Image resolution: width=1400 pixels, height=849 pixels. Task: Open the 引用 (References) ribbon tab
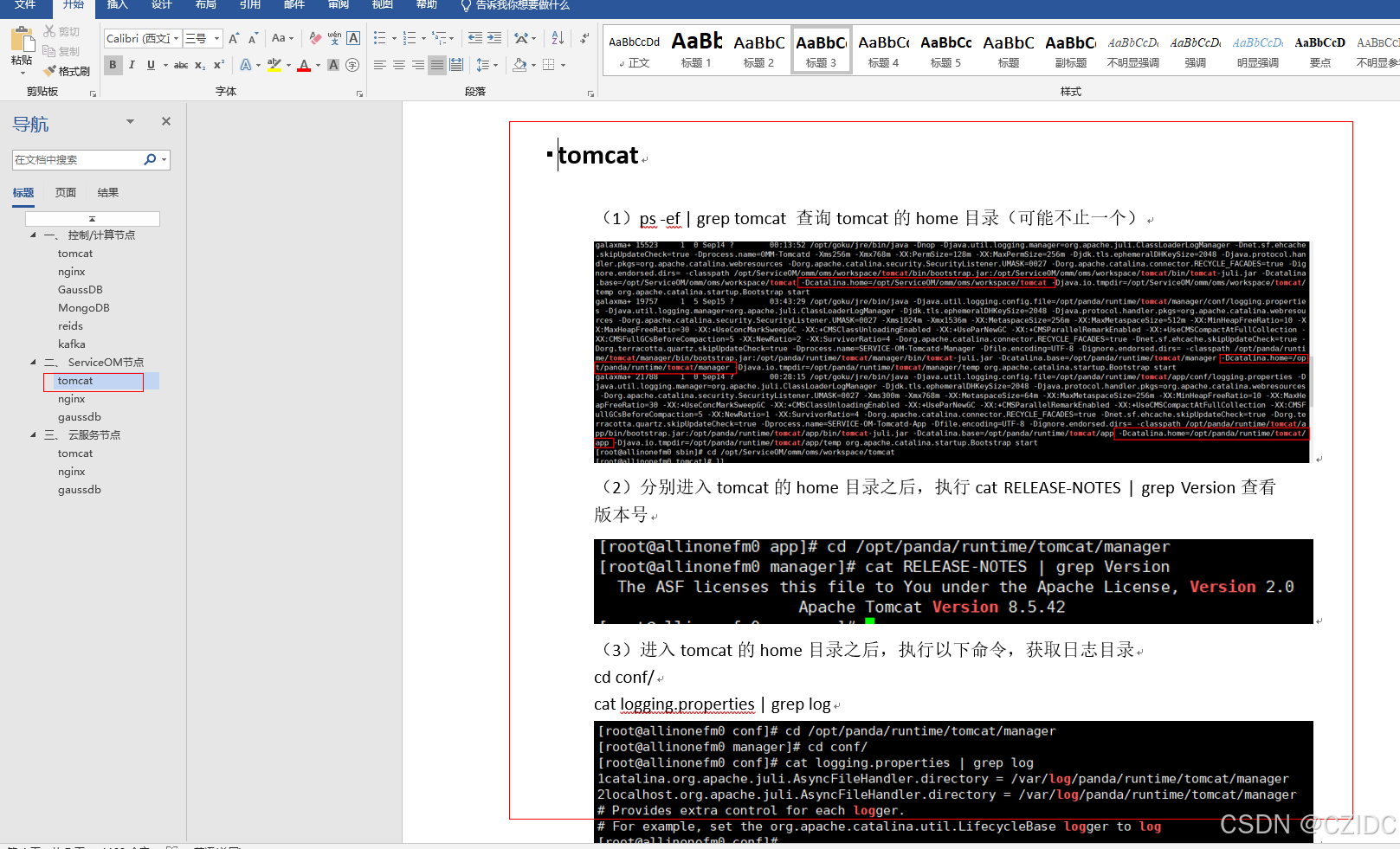[x=249, y=5]
